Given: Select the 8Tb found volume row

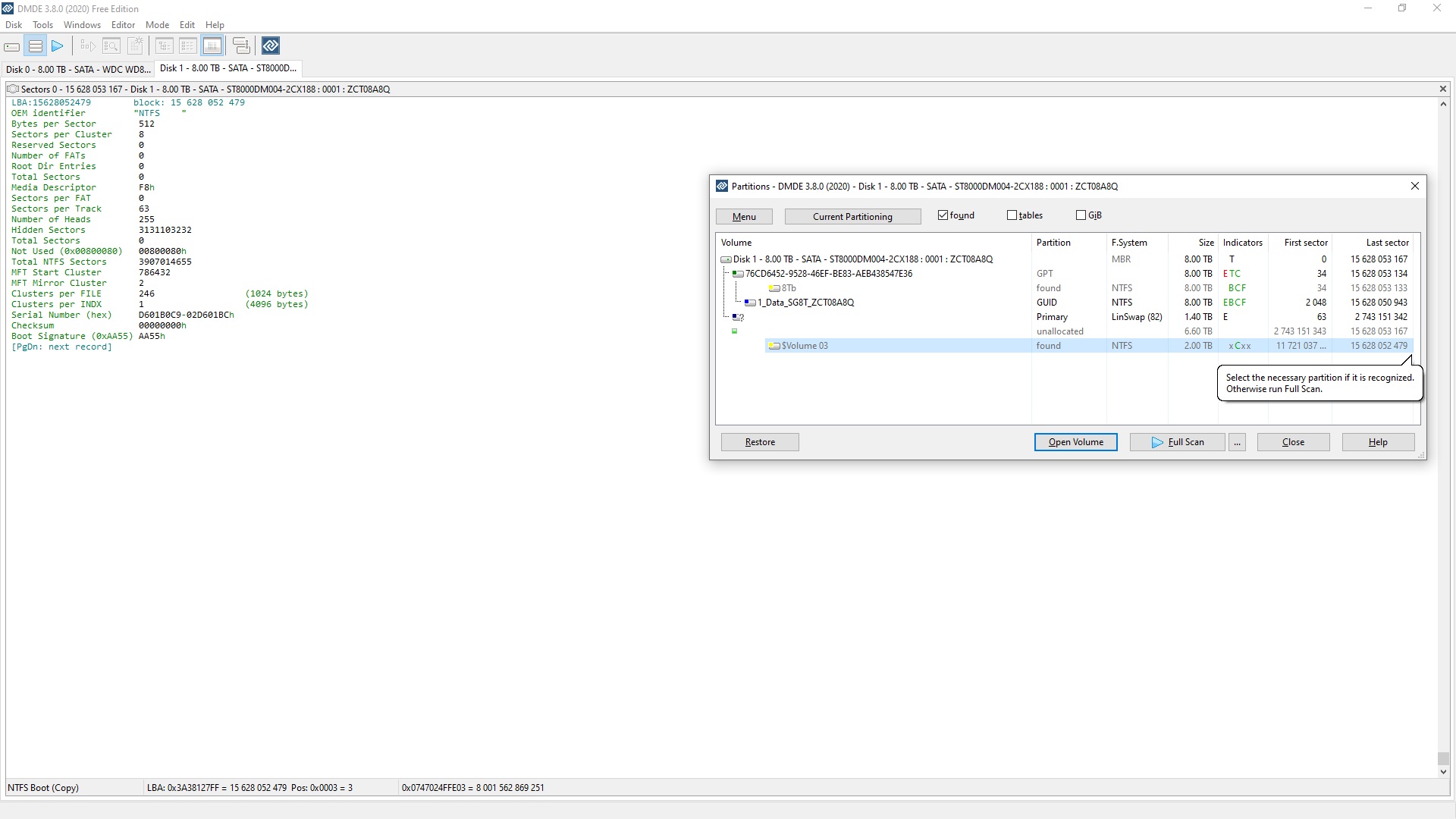Looking at the screenshot, I should 1088,288.
